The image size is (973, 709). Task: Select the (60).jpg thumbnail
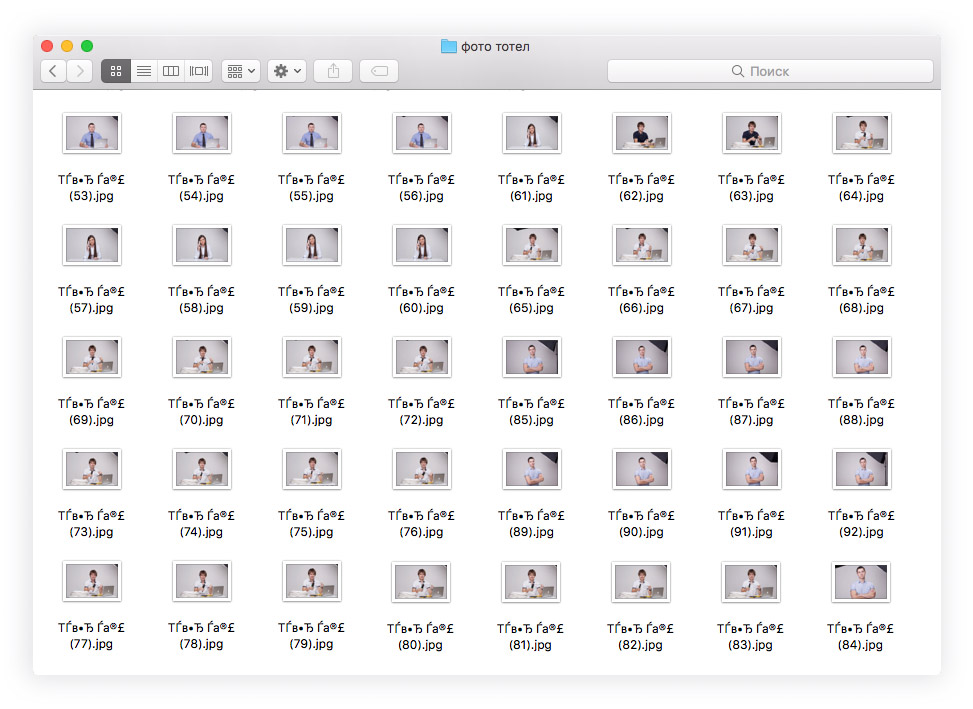(x=422, y=245)
